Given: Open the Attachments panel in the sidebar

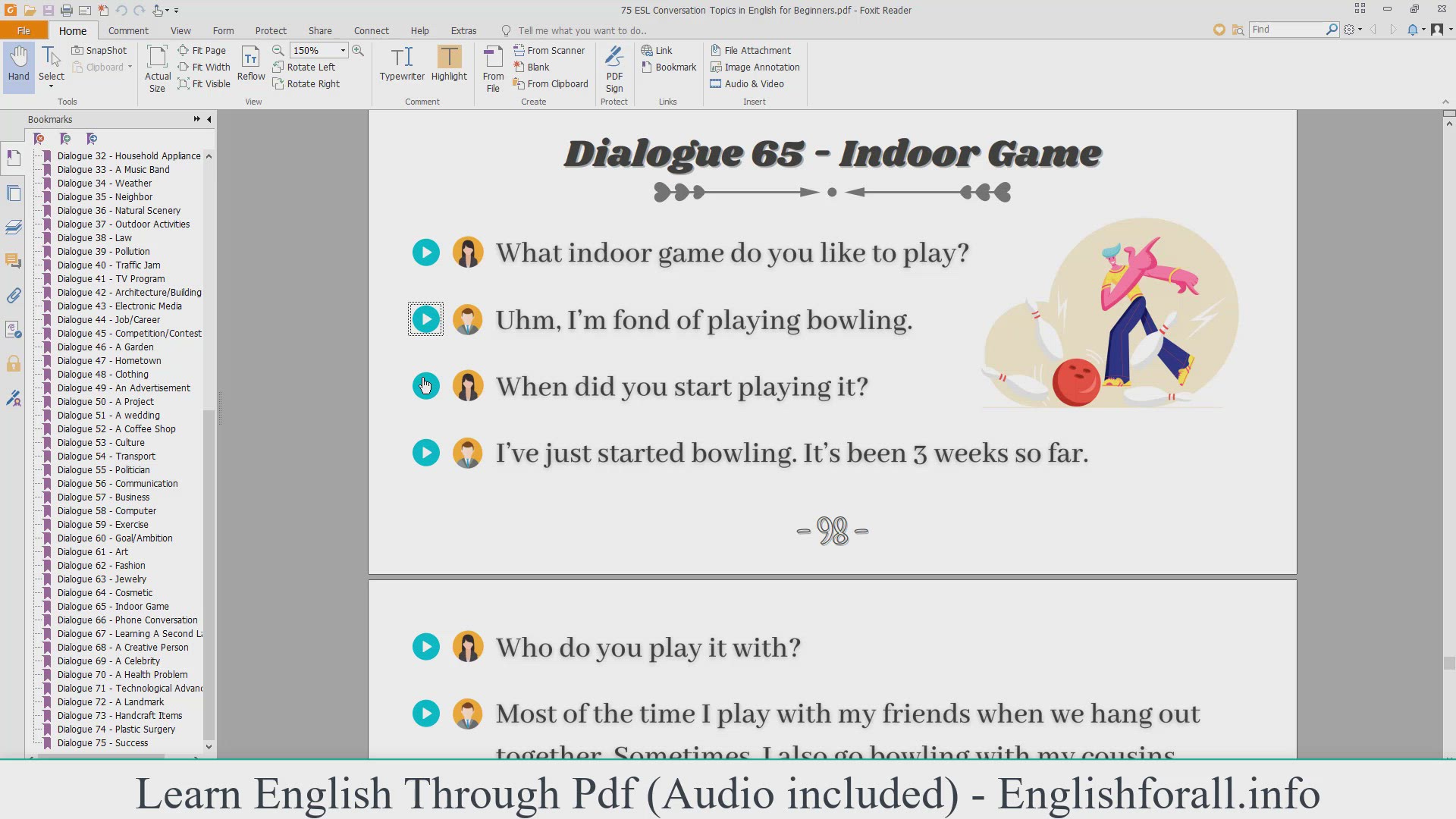Looking at the screenshot, I should click(14, 296).
